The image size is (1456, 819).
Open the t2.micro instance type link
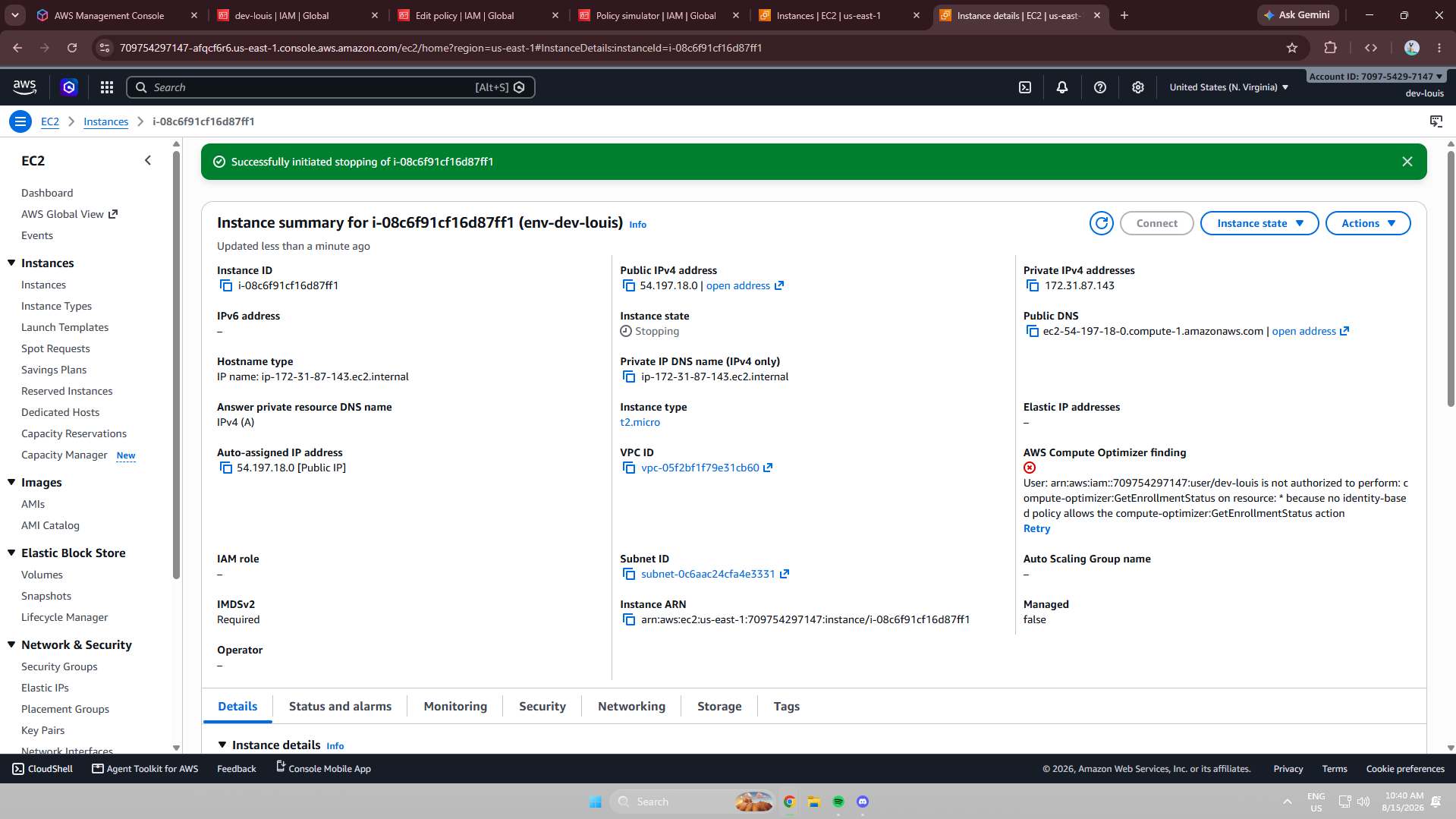[x=640, y=423]
